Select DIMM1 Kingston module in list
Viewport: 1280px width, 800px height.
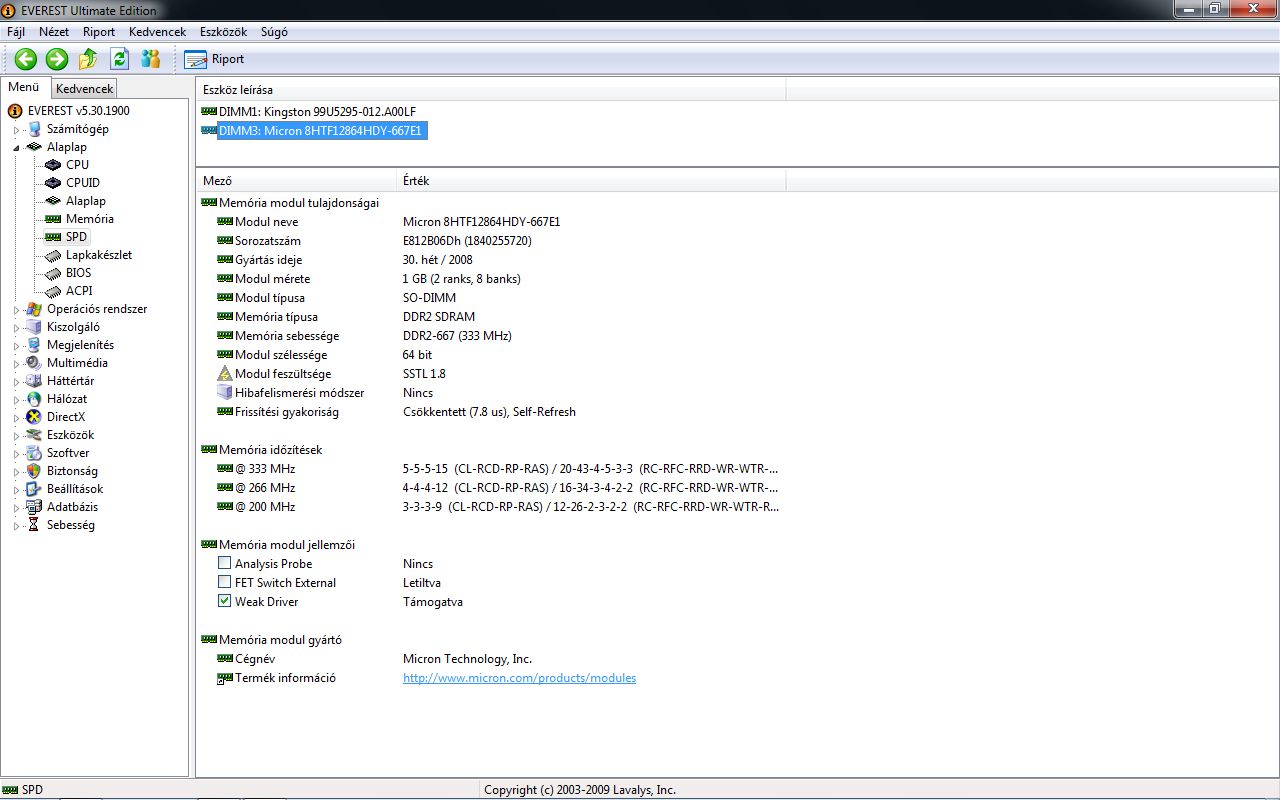pyautogui.click(x=317, y=112)
